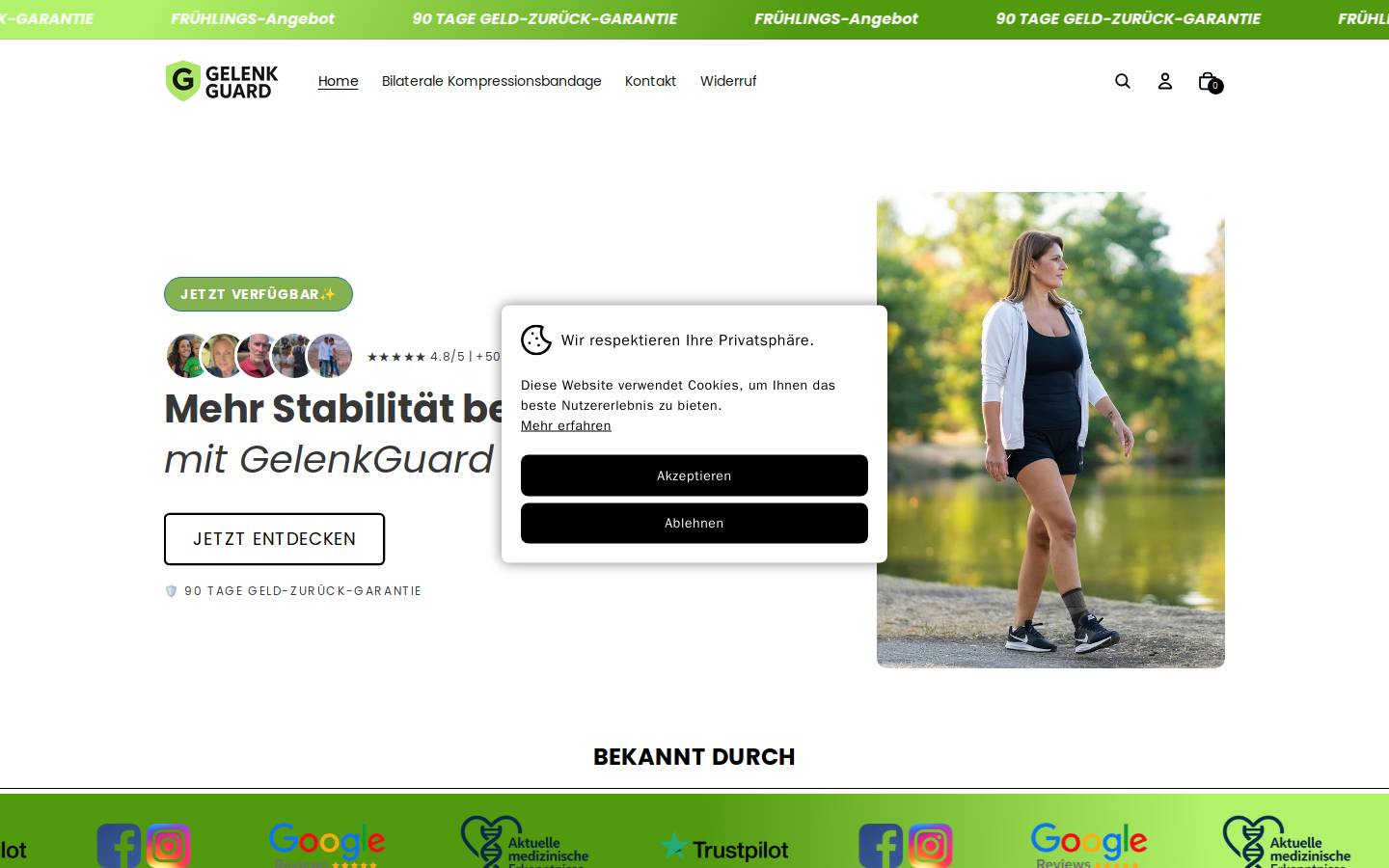Go to the Home menu item
The height and width of the screenshot is (868, 1389).
(339, 81)
